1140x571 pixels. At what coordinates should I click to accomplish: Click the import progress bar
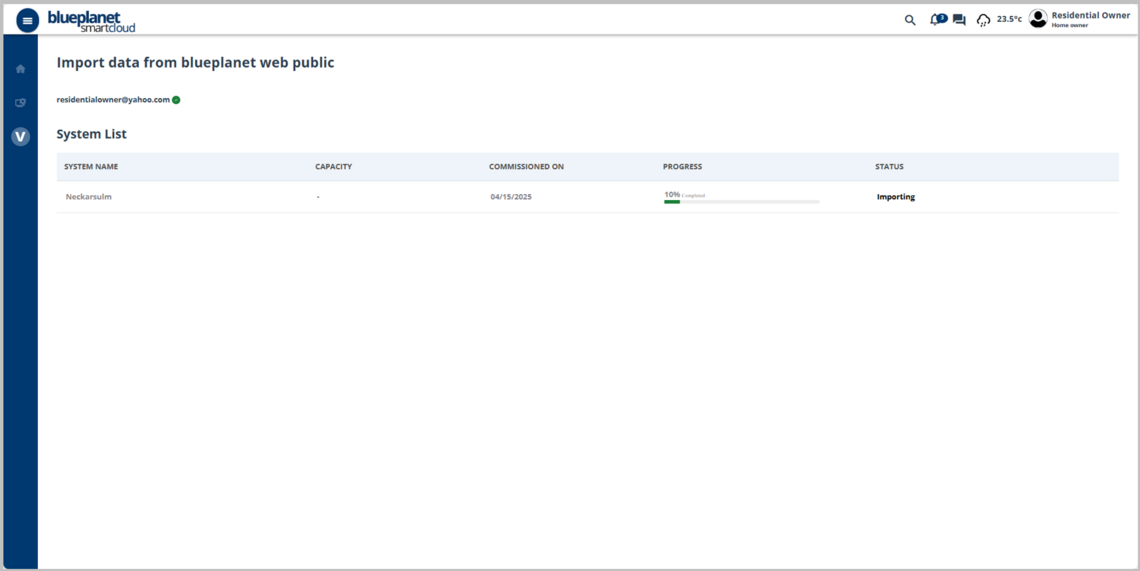(x=741, y=202)
